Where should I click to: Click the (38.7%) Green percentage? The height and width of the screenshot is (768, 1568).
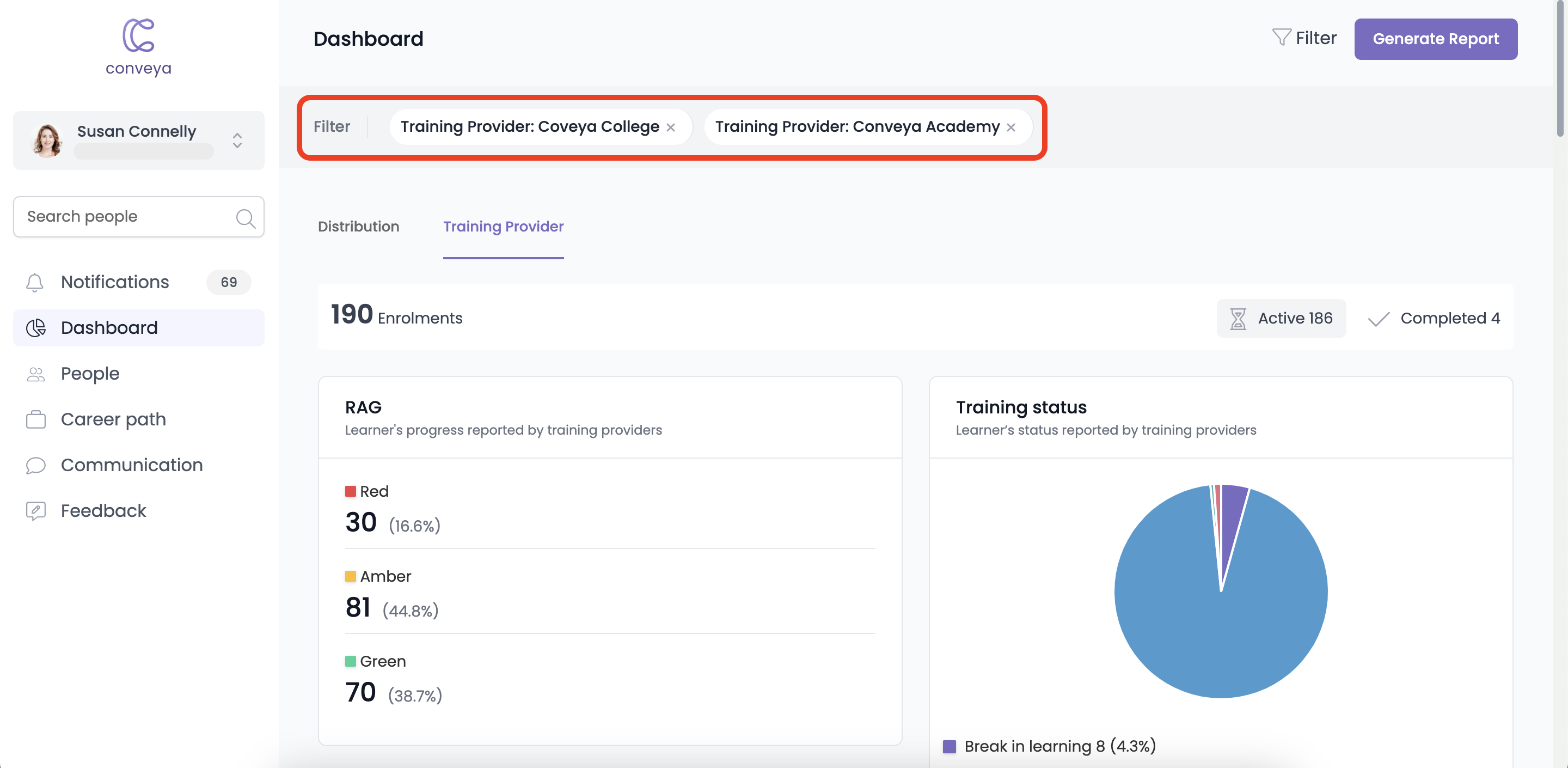tap(415, 696)
